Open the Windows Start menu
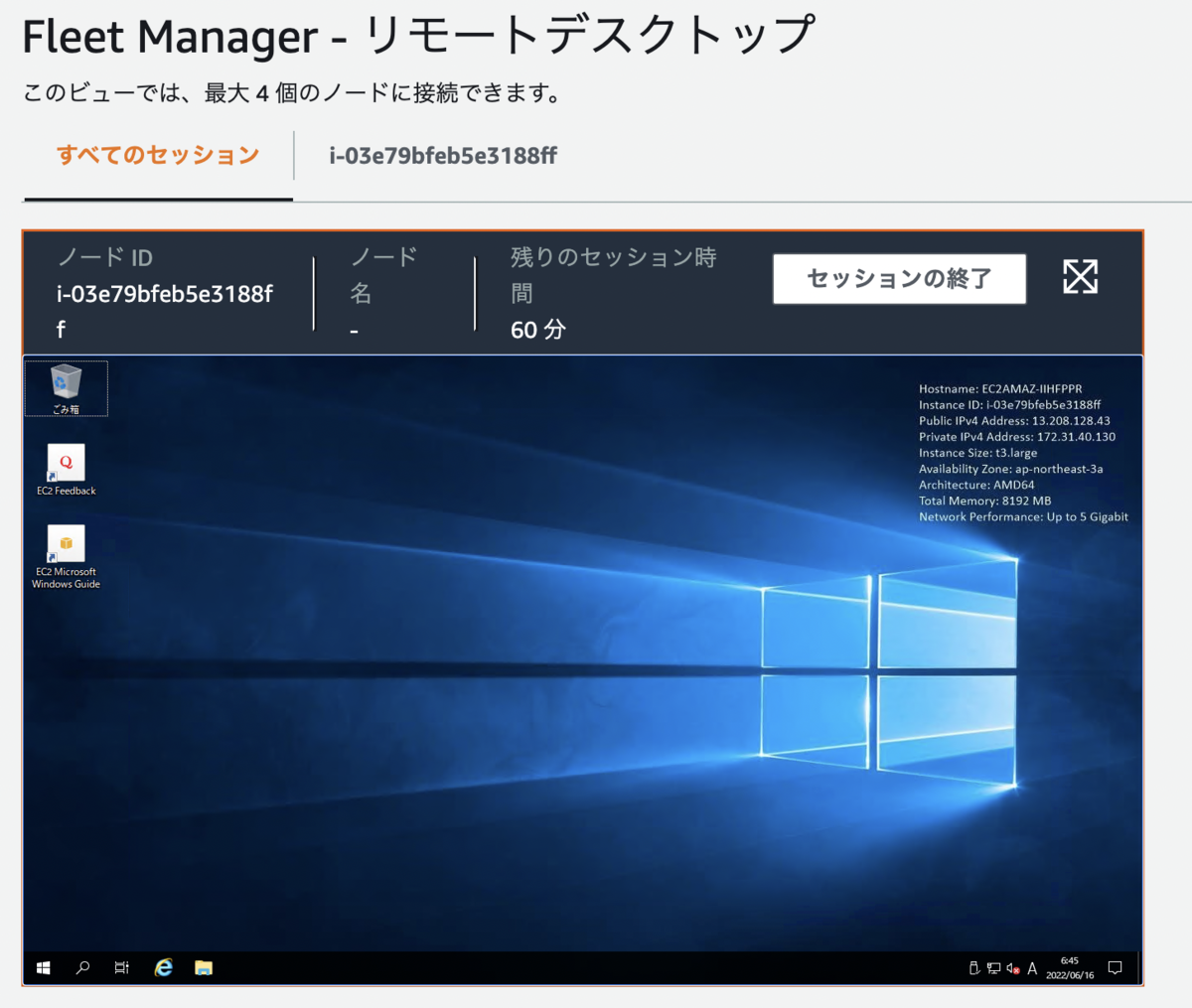 tap(44, 967)
